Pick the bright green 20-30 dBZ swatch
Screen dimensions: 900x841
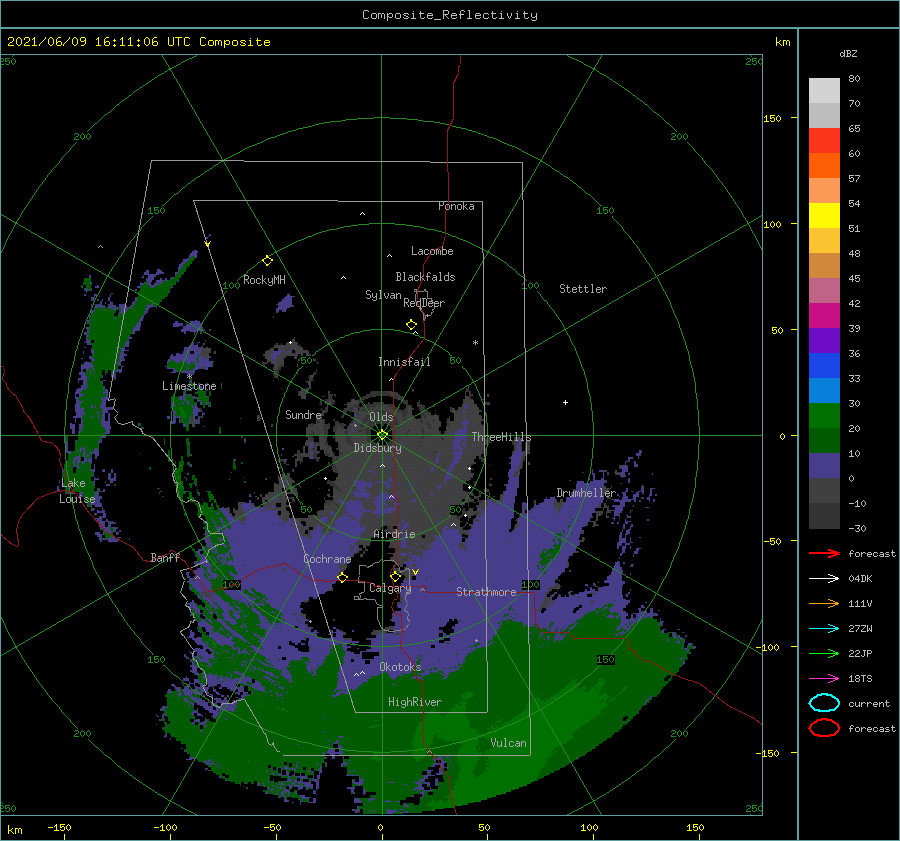click(824, 416)
